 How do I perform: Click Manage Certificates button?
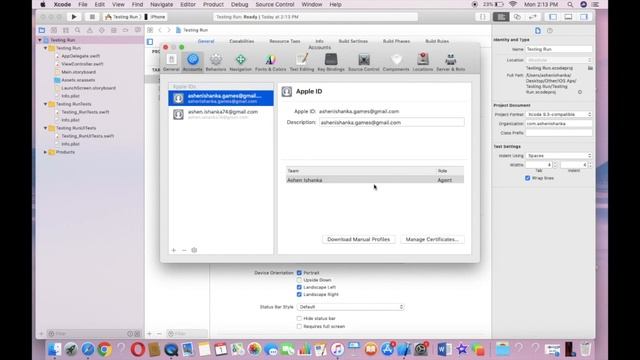pyautogui.click(x=432, y=240)
